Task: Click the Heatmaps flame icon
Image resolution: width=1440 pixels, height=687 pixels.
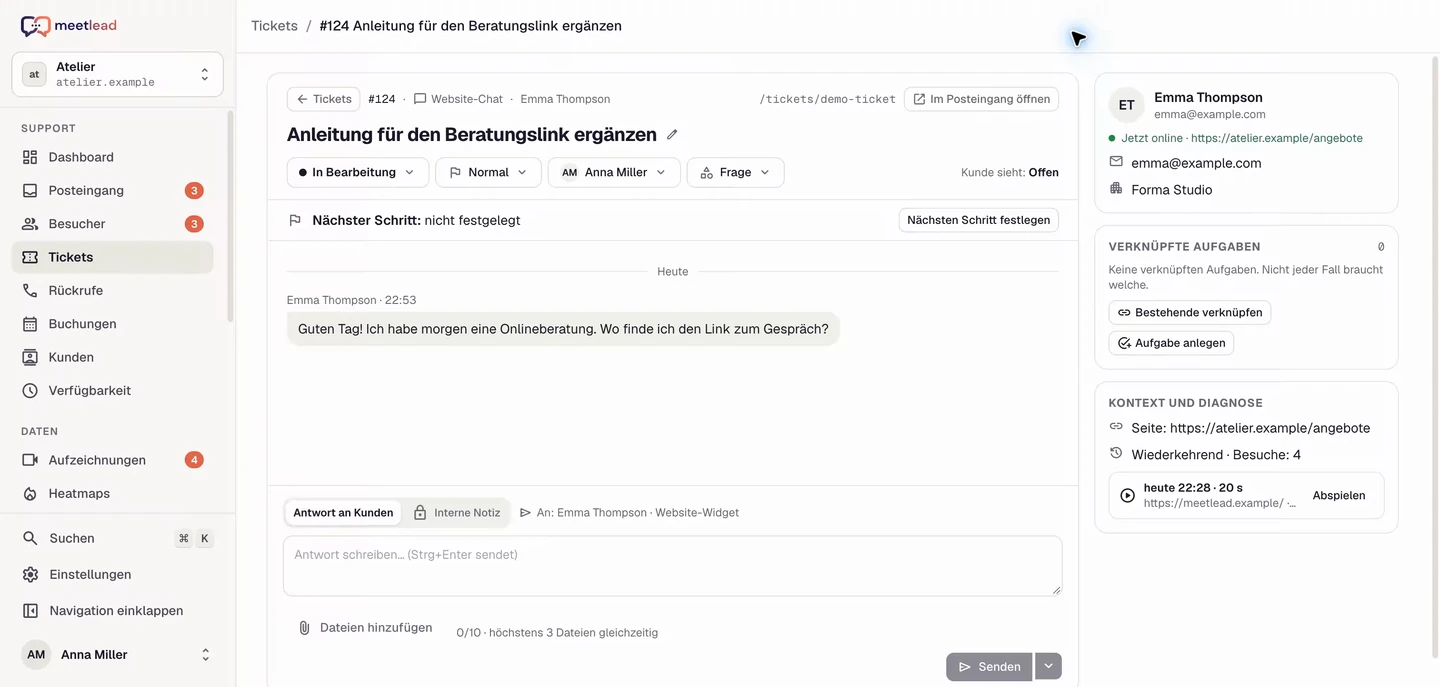Action: [x=30, y=493]
